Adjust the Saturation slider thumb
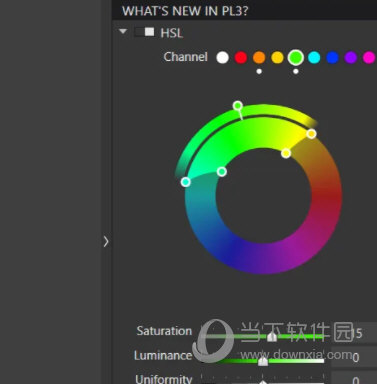Screen dimensions: 377x384 coord(272,336)
